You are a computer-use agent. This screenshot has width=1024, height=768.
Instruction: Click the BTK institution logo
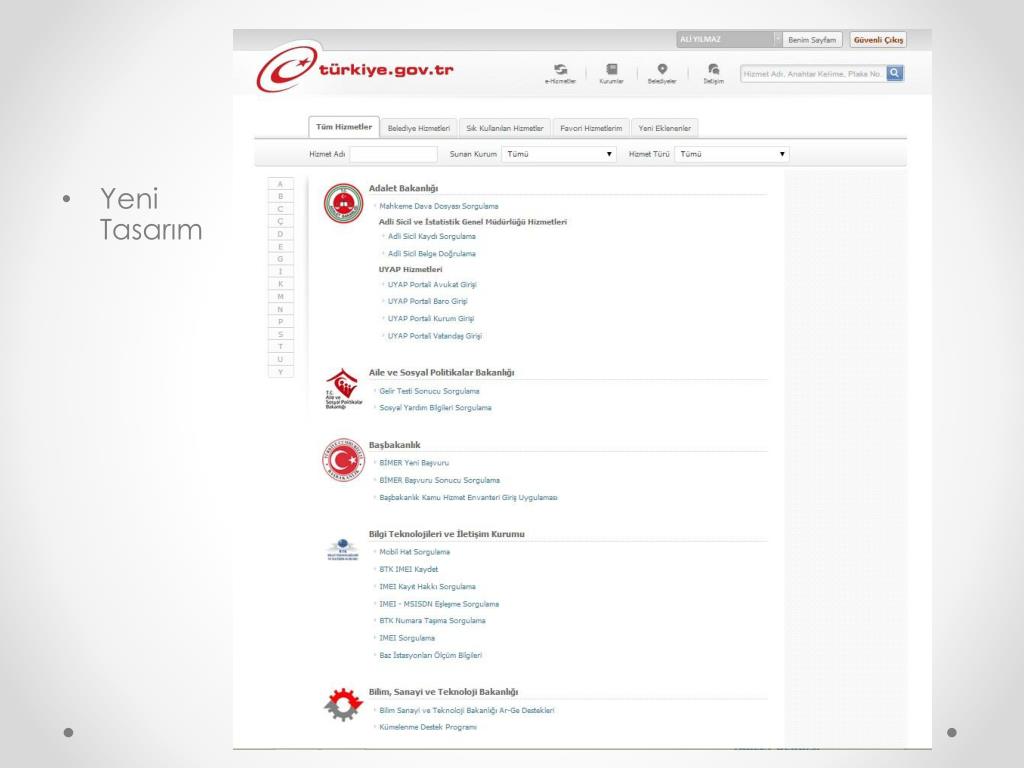pos(343,549)
